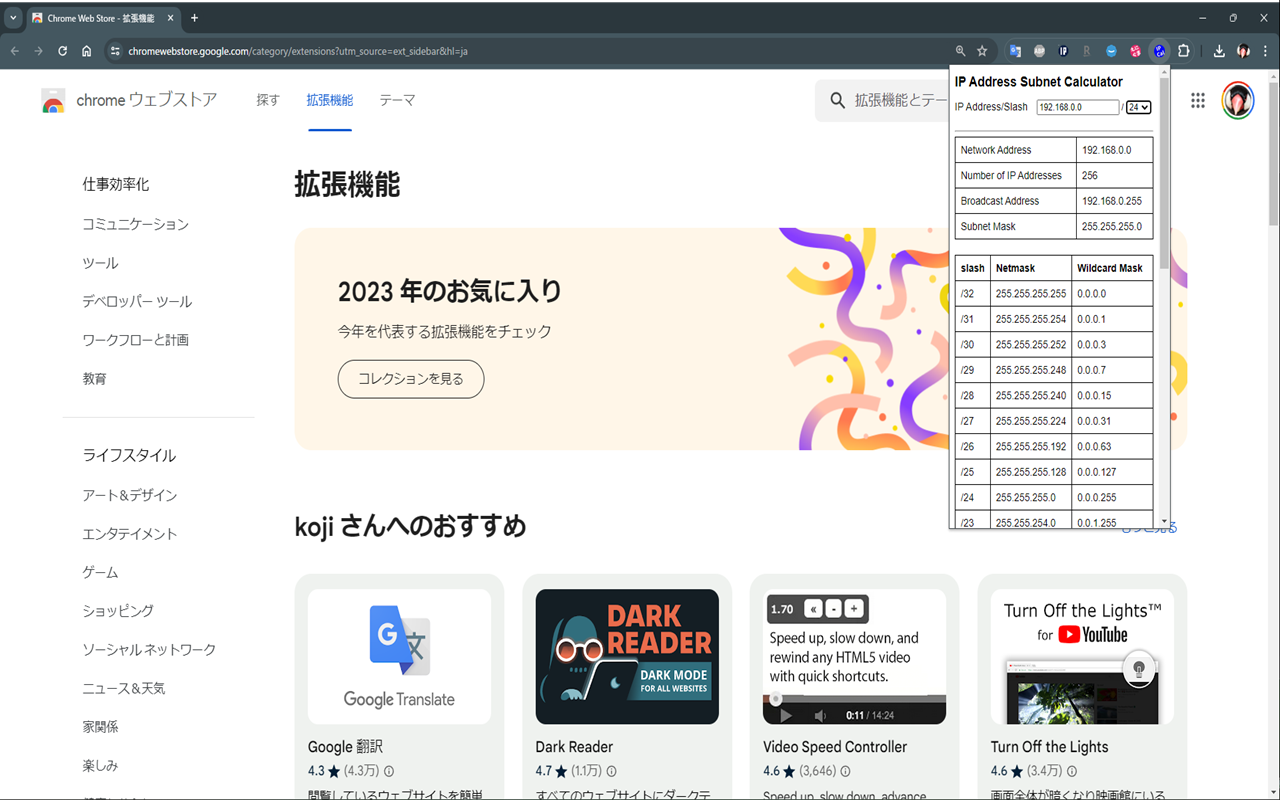Image resolution: width=1280 pixels, height=800 pixels.
Task: Open the Google apps grid
Action: click(x=1198, y=100)
